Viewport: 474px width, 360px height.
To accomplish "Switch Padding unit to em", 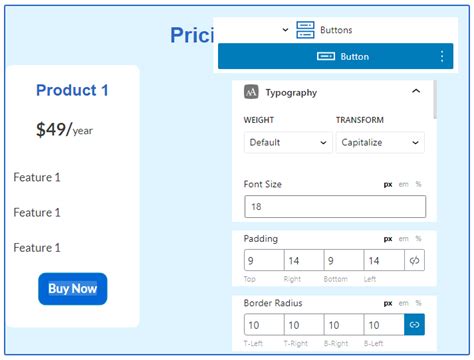I will pos(403,239).
